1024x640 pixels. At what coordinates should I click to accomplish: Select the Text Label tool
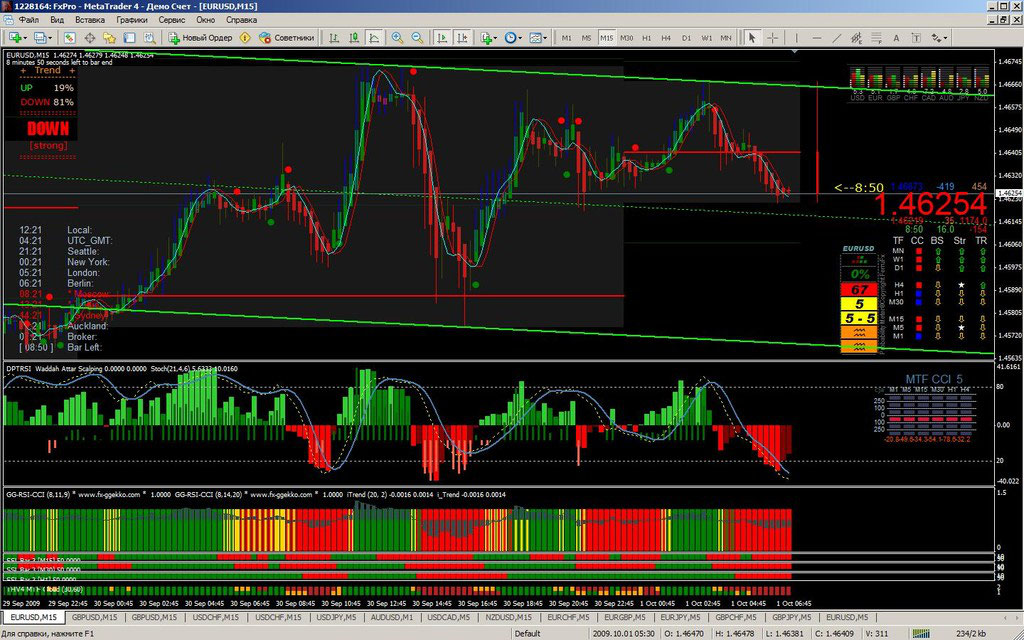916,38
